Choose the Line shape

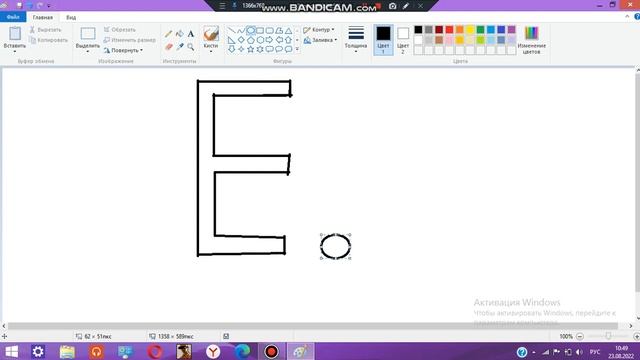tap(231, 31)
